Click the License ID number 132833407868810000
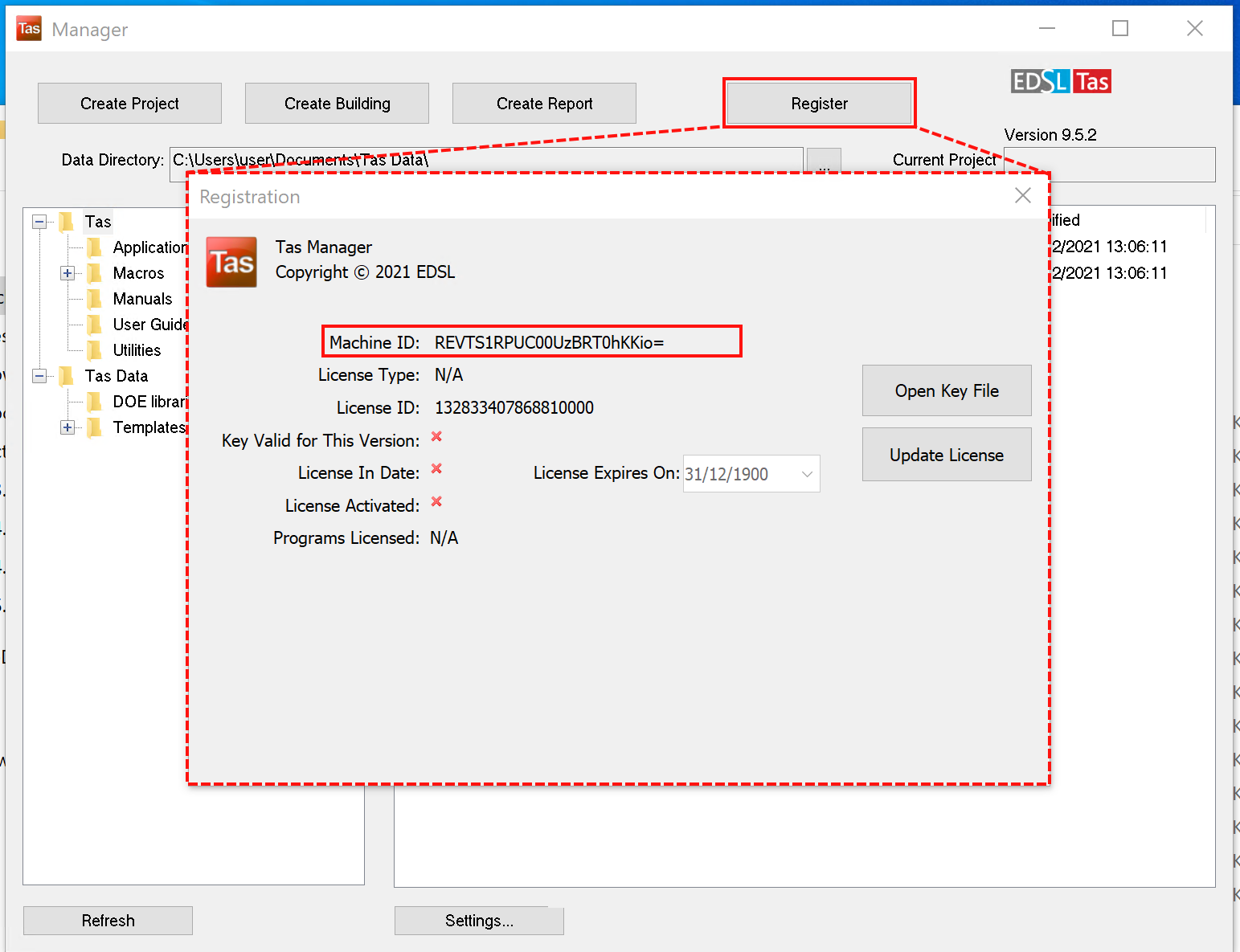This screenshot has height=952, width=1240. click(x=514, y=408)
